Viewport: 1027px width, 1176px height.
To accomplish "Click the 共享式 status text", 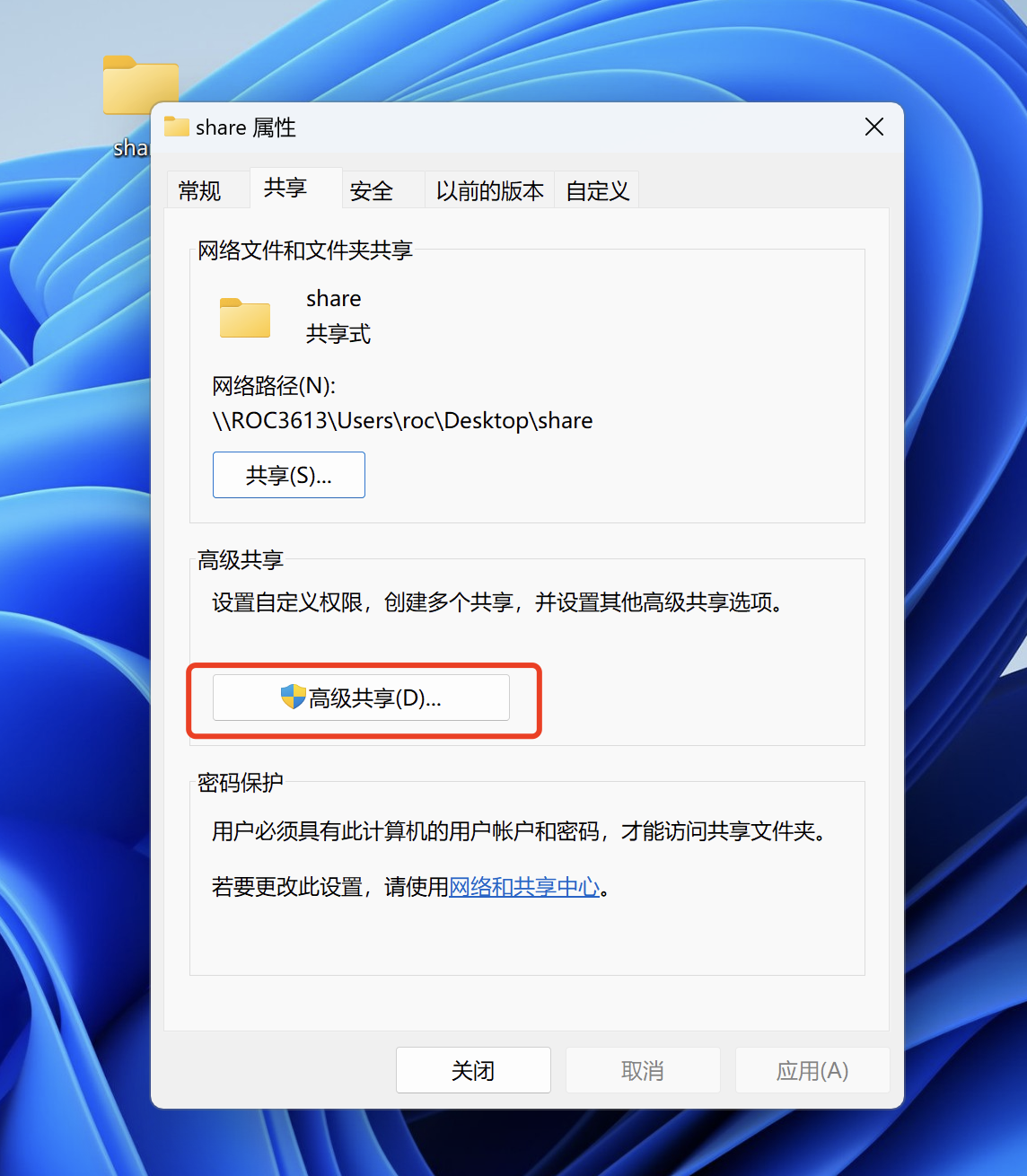I will (x=338, y=334).
